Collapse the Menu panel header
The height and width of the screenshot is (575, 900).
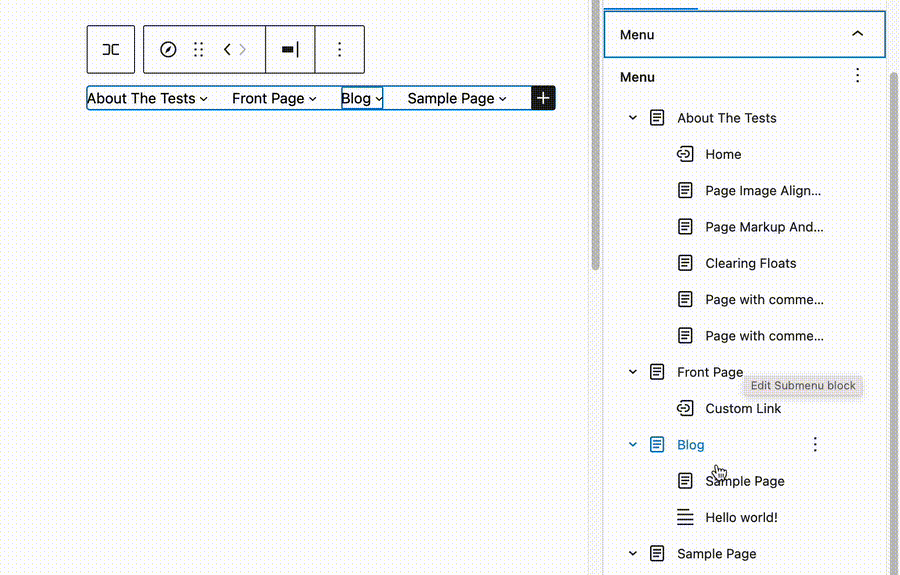(744, 34)
